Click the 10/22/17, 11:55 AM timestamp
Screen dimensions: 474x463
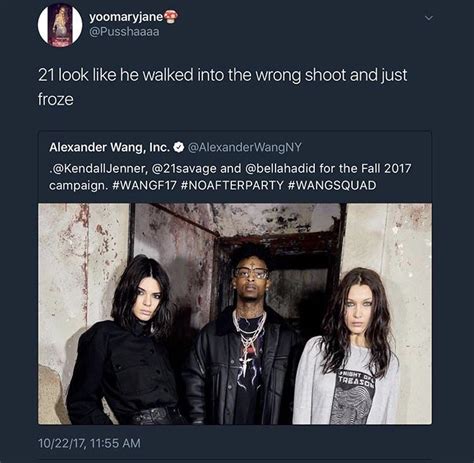pos(89,443)
